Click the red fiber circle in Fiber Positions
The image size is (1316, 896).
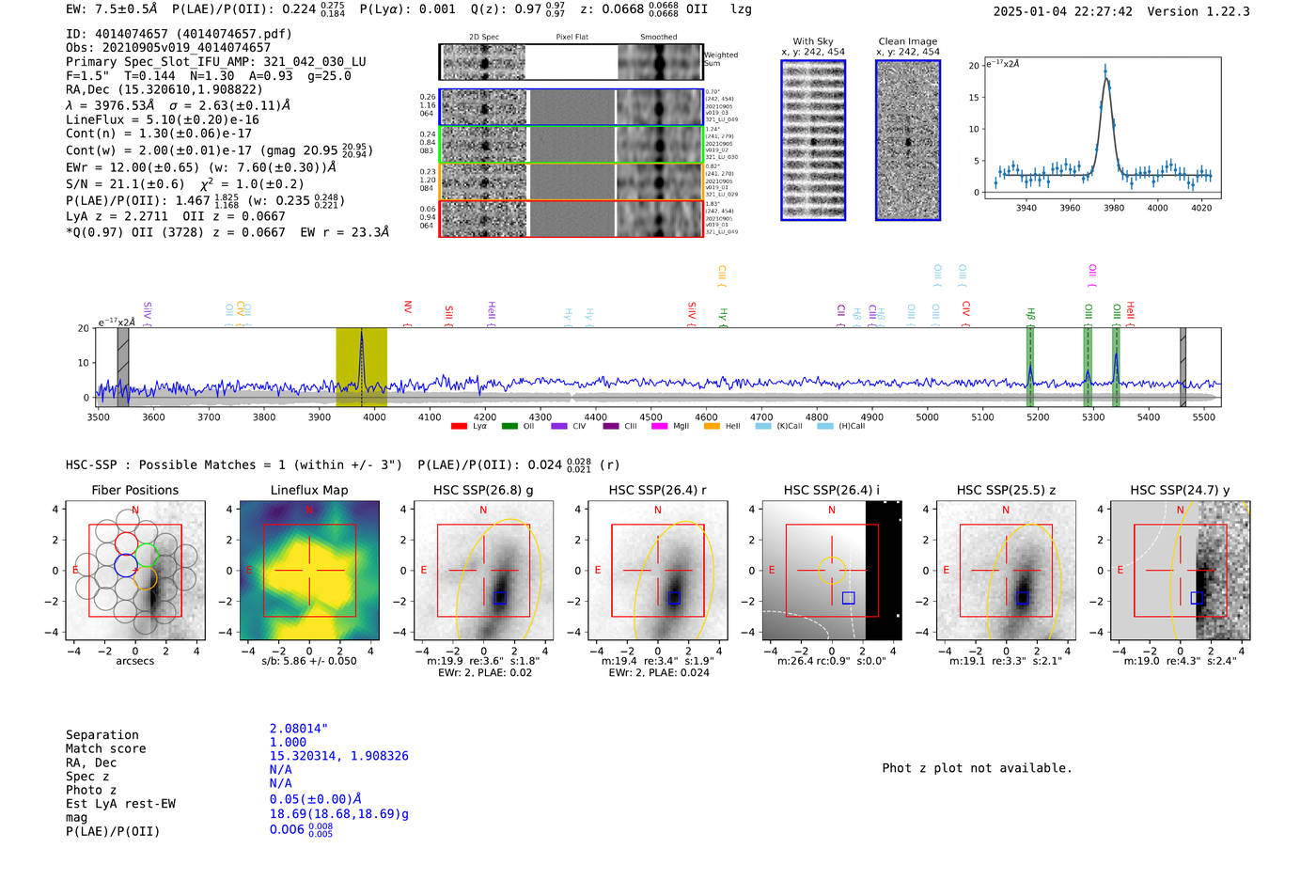pyautogui.click(x=126, y=543)
